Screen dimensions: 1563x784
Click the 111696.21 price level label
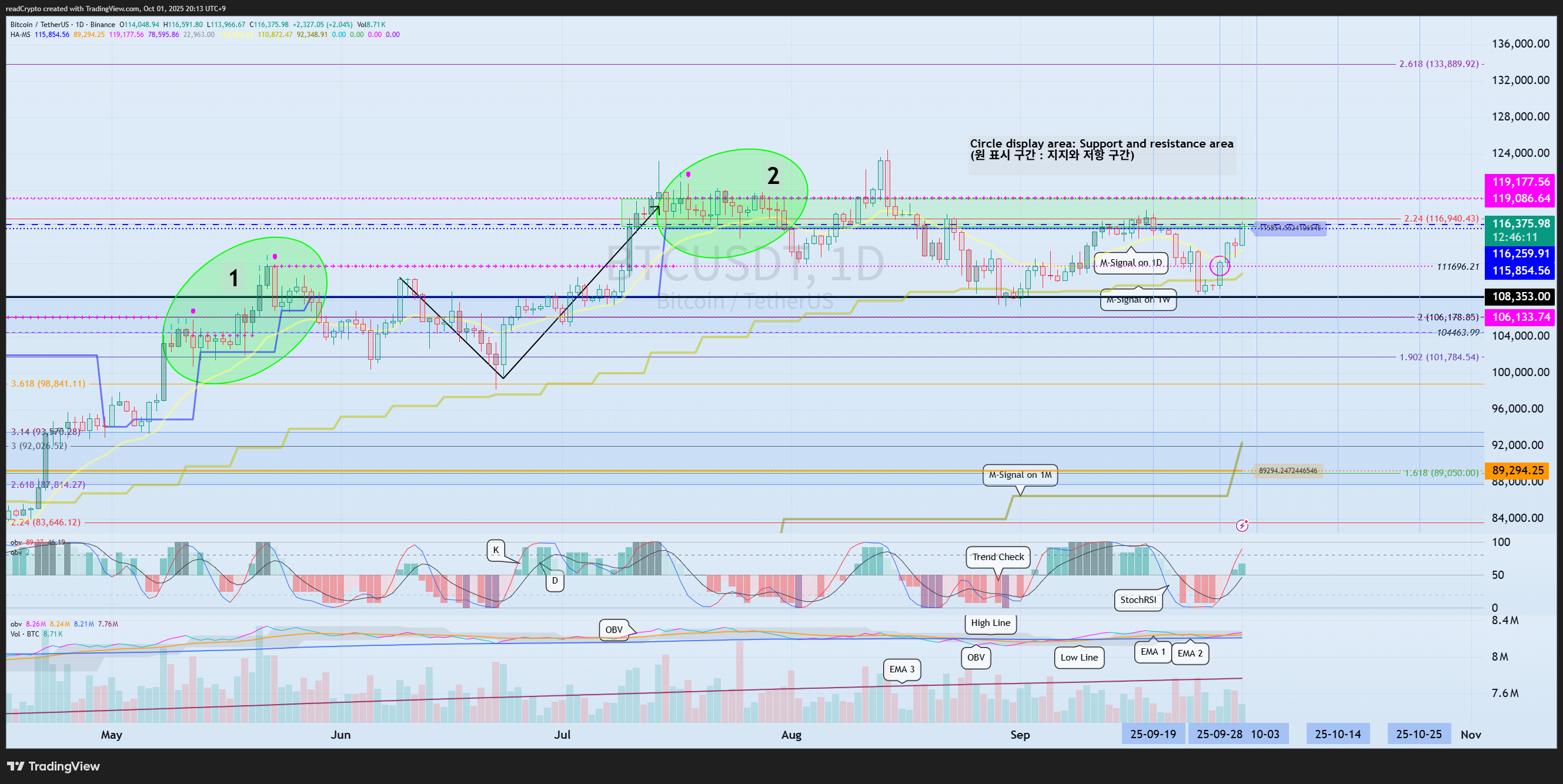(1457, 267)
